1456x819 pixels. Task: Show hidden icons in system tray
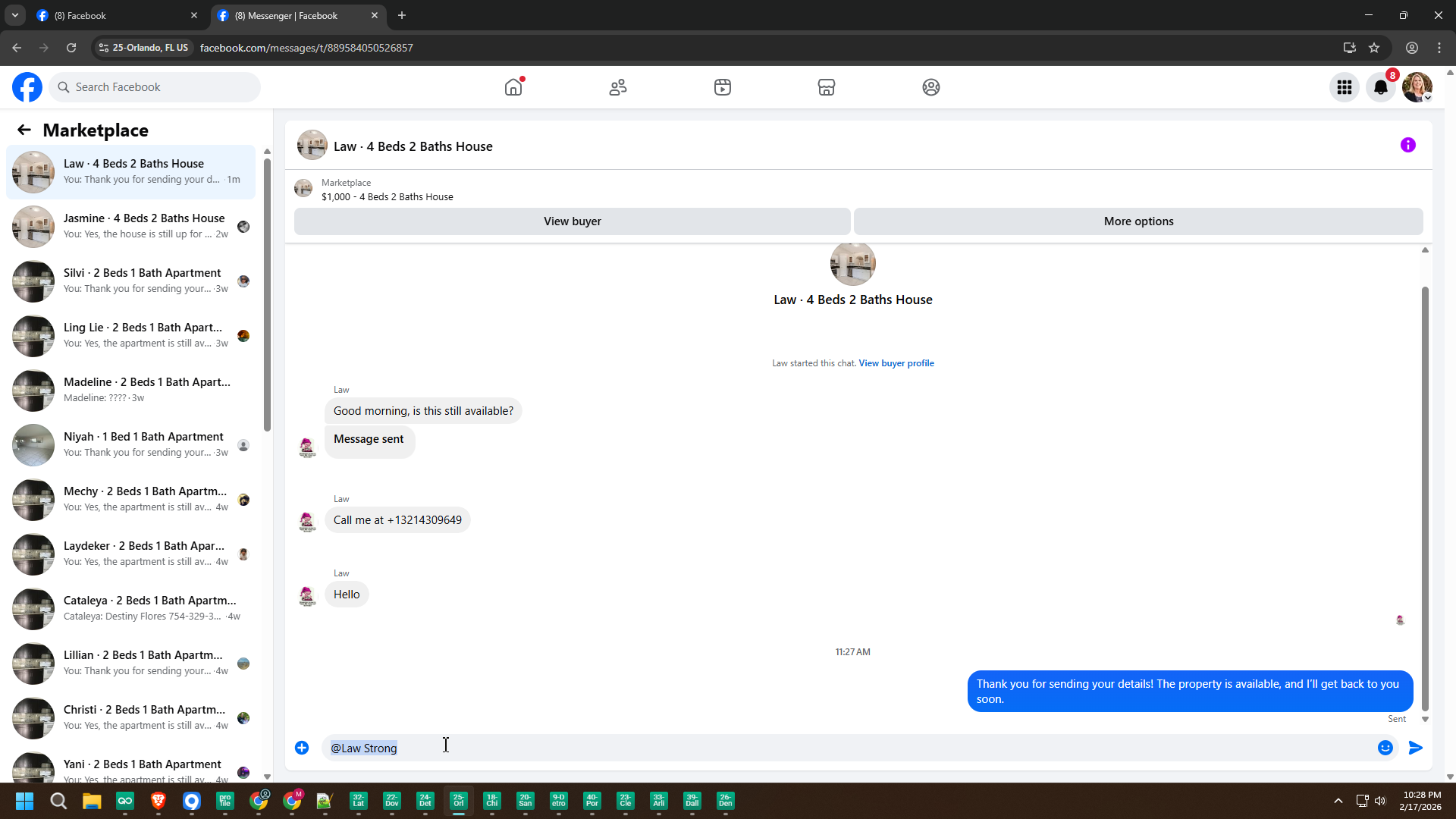point(1338,801)
